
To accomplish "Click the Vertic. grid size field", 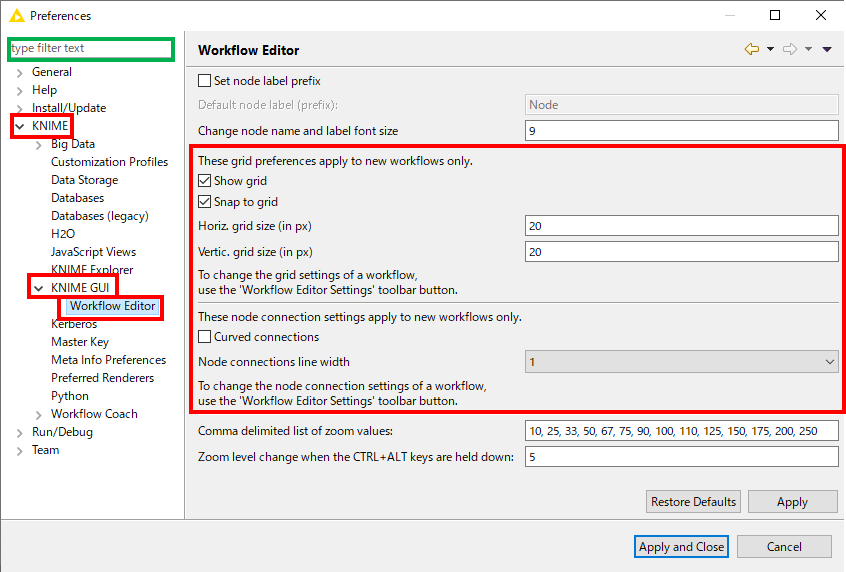I will tap(681, 251).
